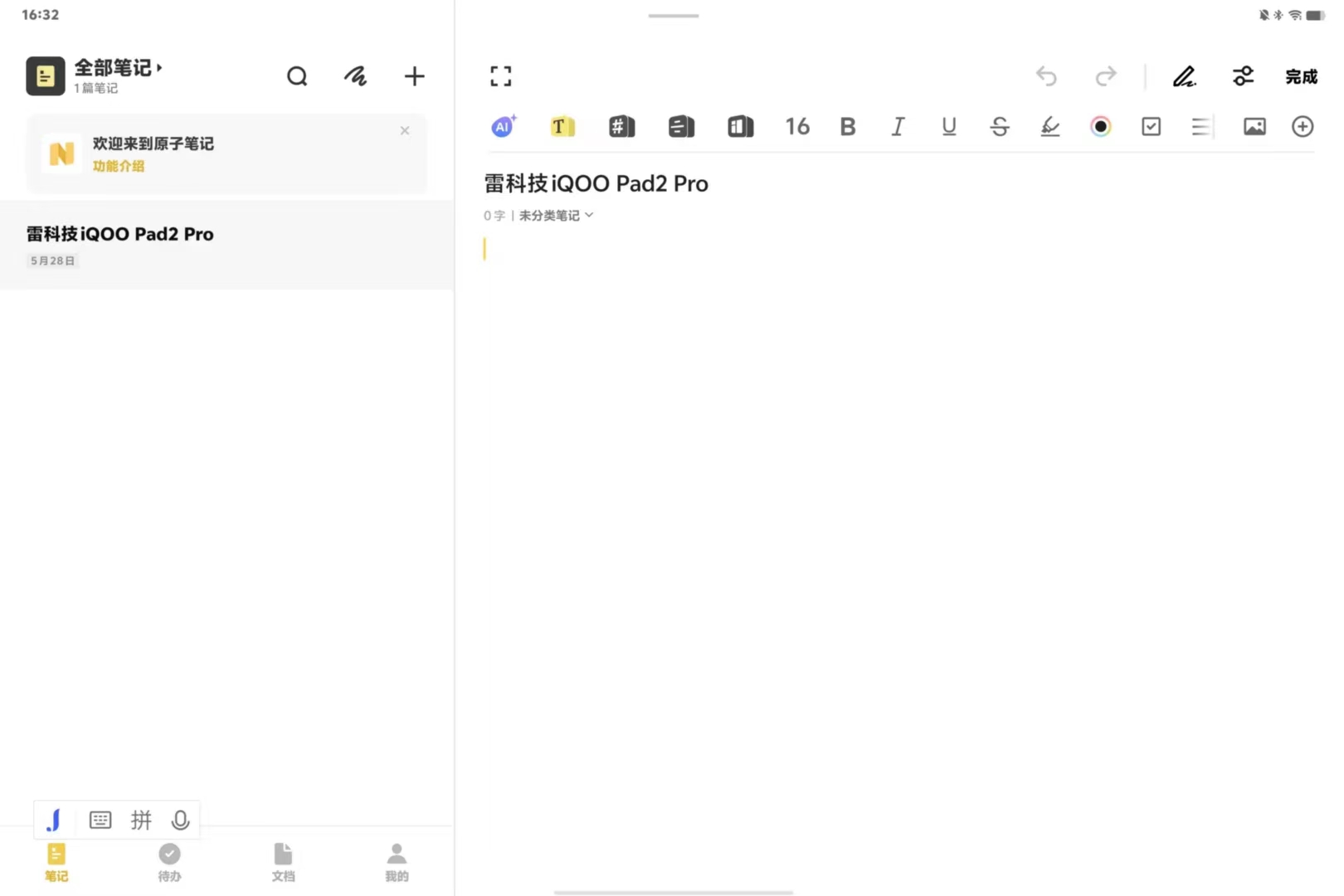The width and height of the screenshot is (1344, 896).
Task: Toggle text highlight marker
Action: coord(1050,126)
